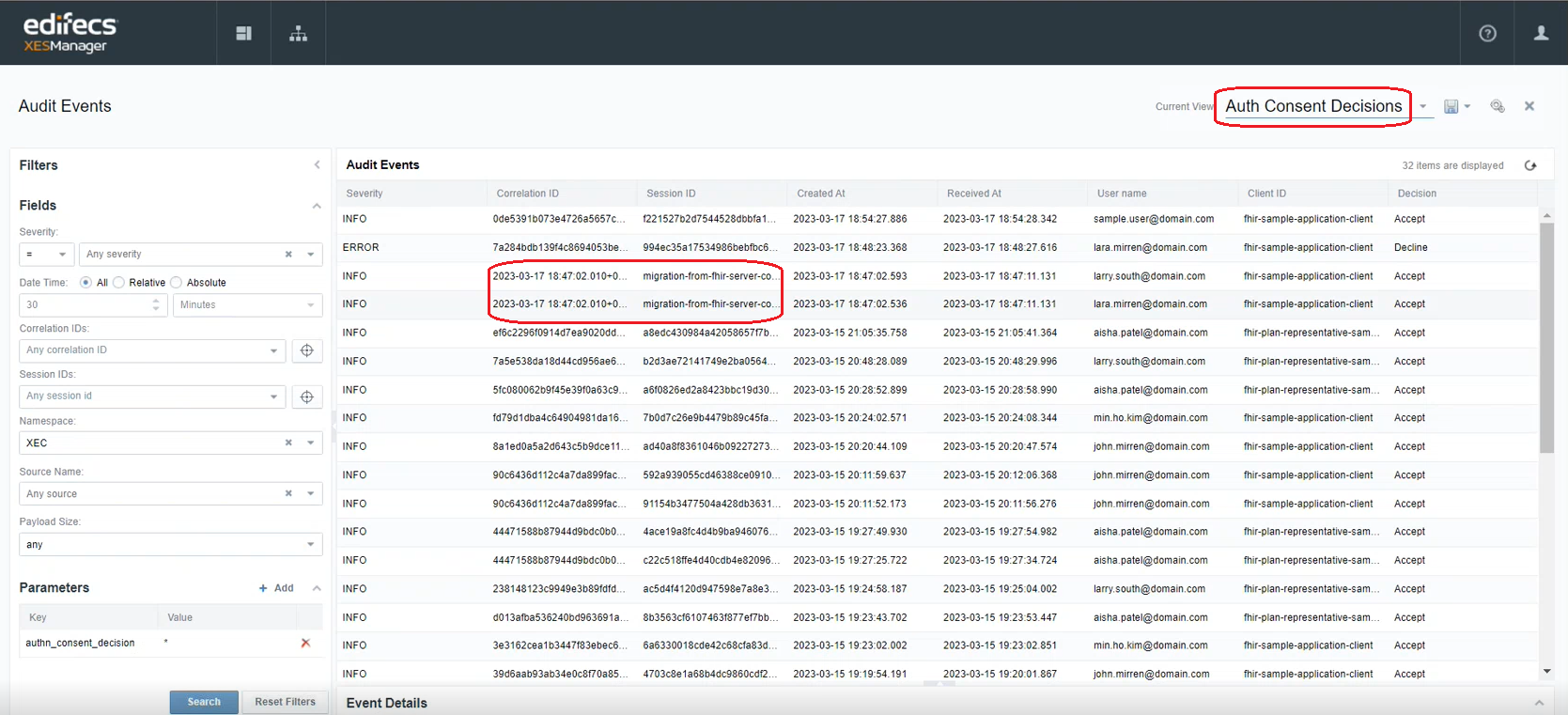
Task: Click the Search button
Action: [204, 702]
